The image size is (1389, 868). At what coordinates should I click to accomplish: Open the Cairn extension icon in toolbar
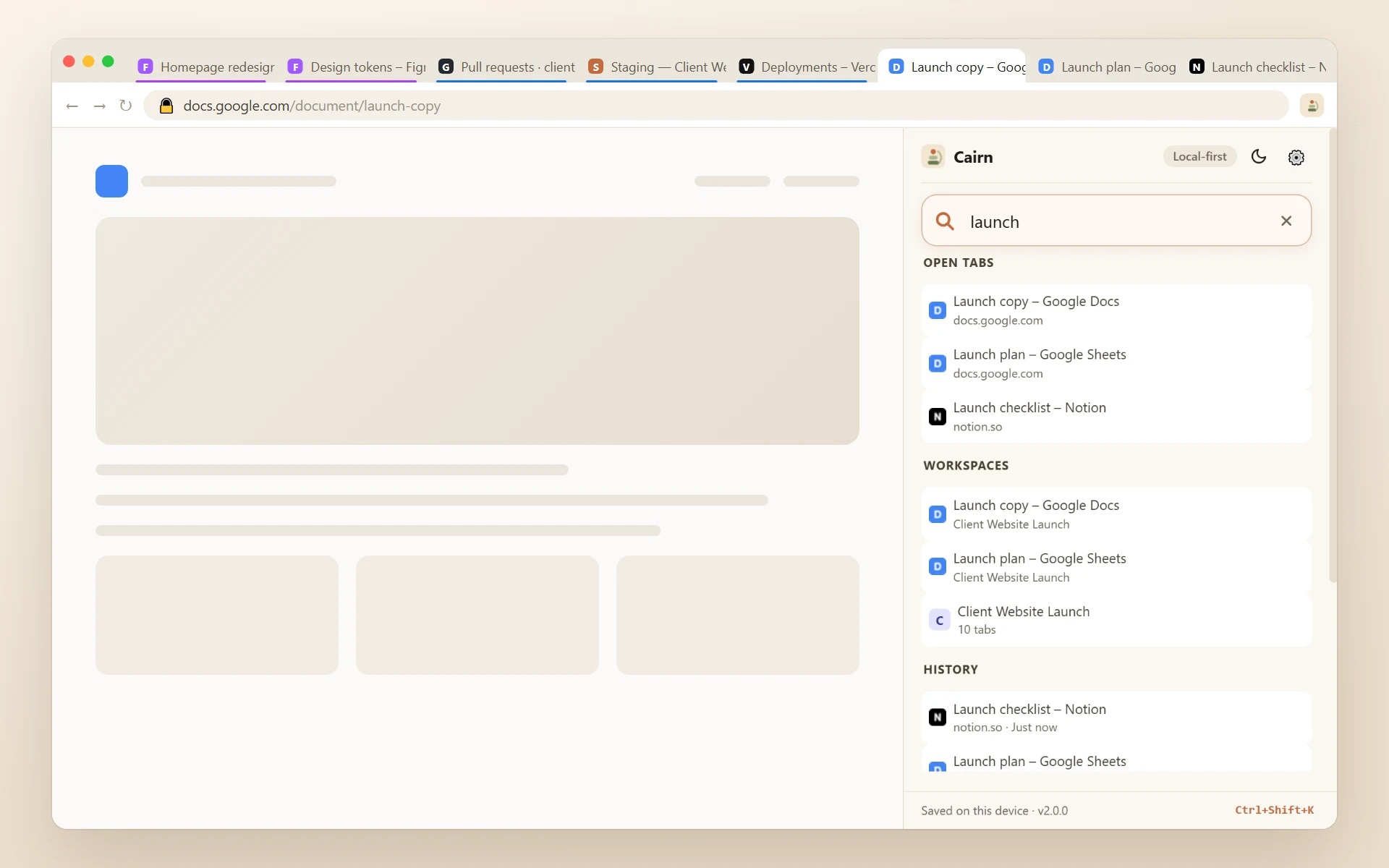coord(1312,106)
